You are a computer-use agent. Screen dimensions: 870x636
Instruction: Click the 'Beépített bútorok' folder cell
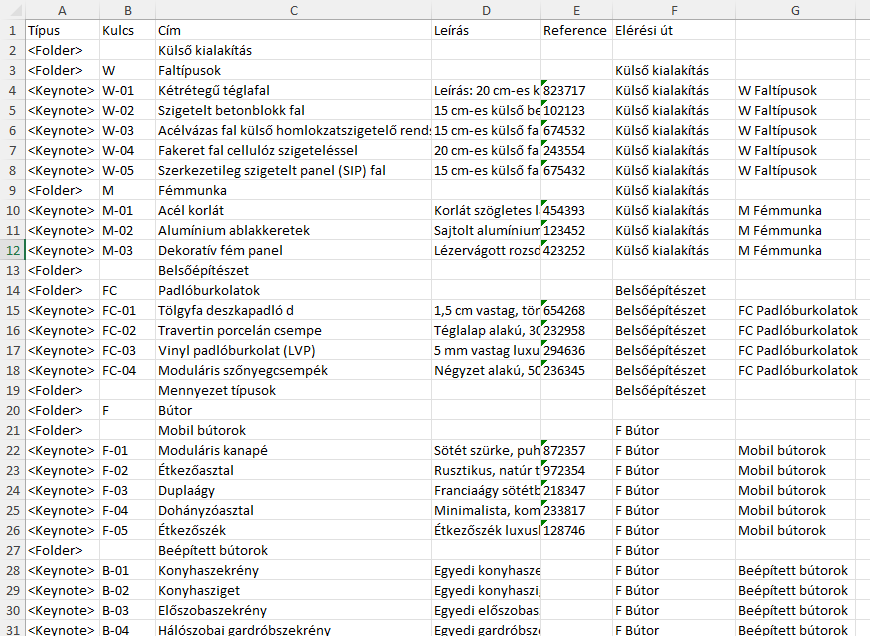293,550
